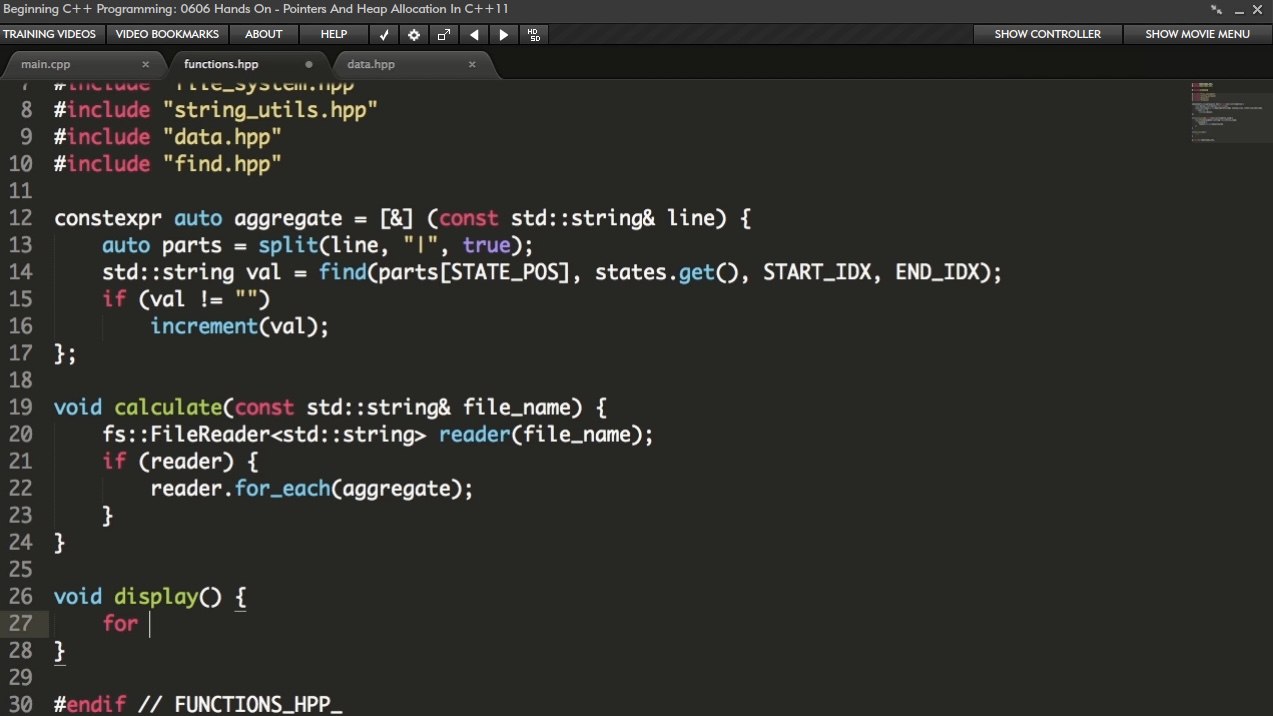
Task: Click 'START_IDX' on line 14
Action: coord(817,272)
